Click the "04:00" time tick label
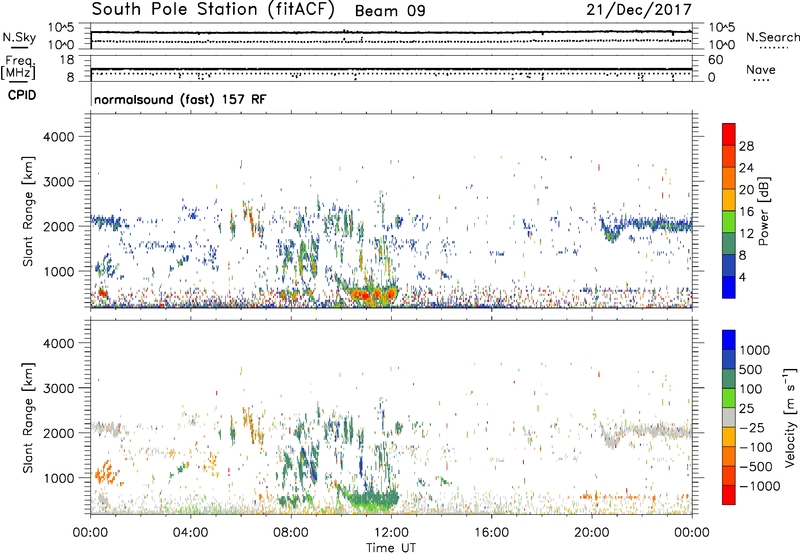 pyautogui.click(x=191, y=533)
